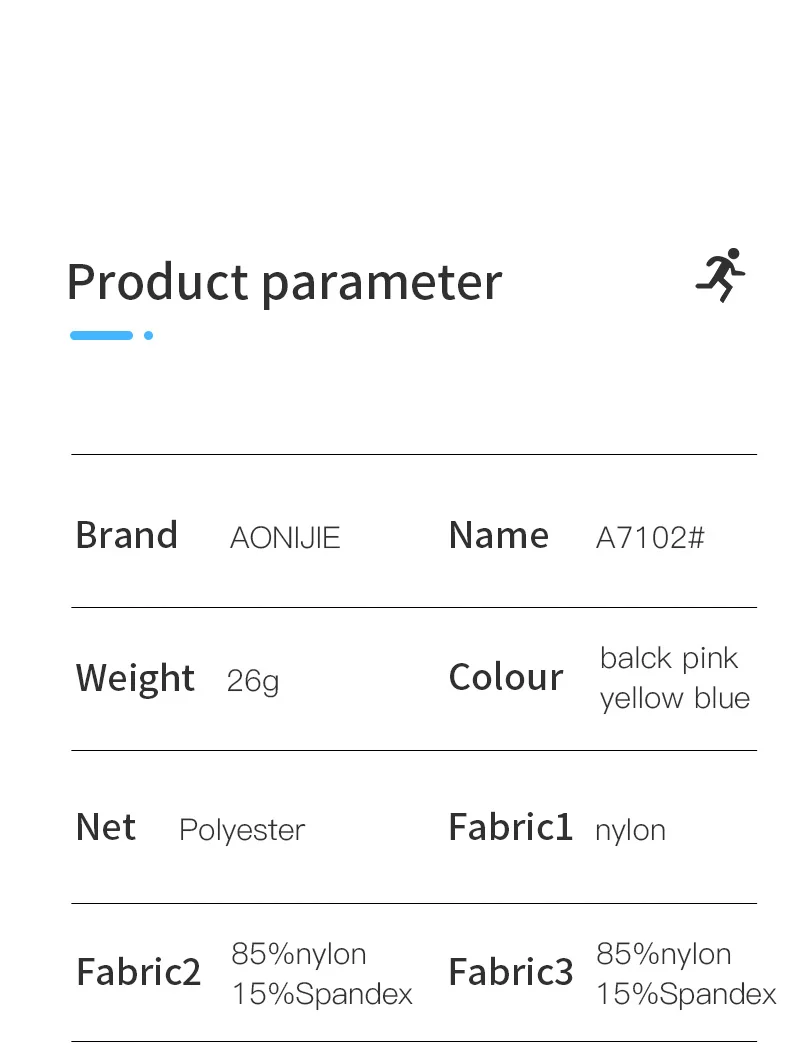Viewport: 790px width, 1055px height.
Task: Select the Fabric1 label
Action: coord(510,828)
